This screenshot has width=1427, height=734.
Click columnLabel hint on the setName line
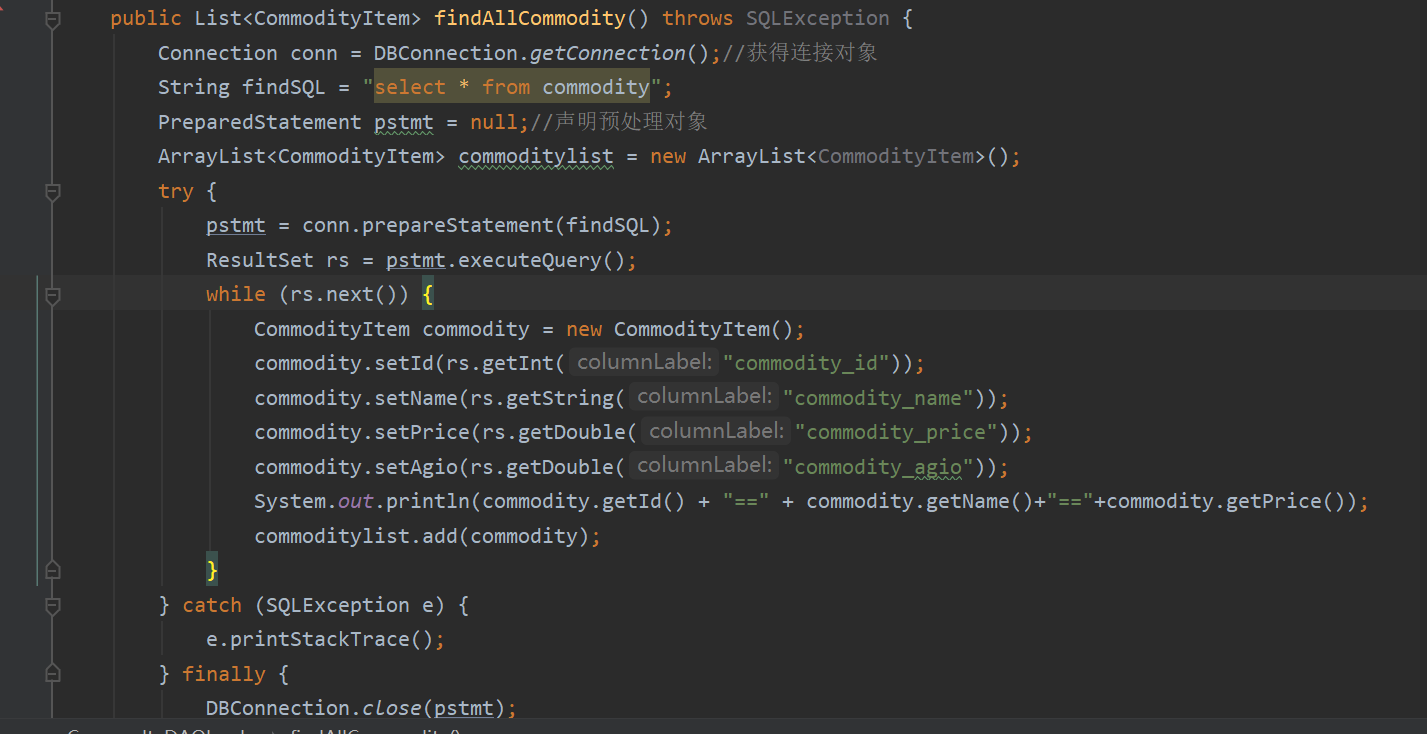coord(705,397)
